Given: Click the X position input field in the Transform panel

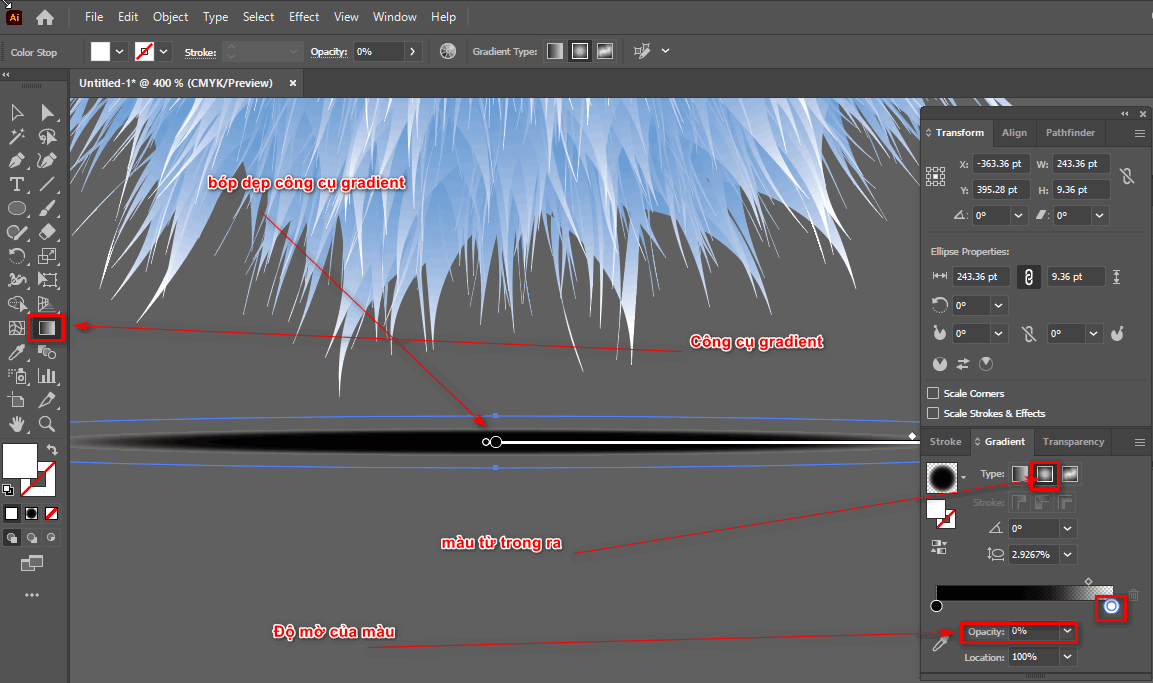Looking at the screenshot, I should pyautogui.click(x=1001, y=163).
